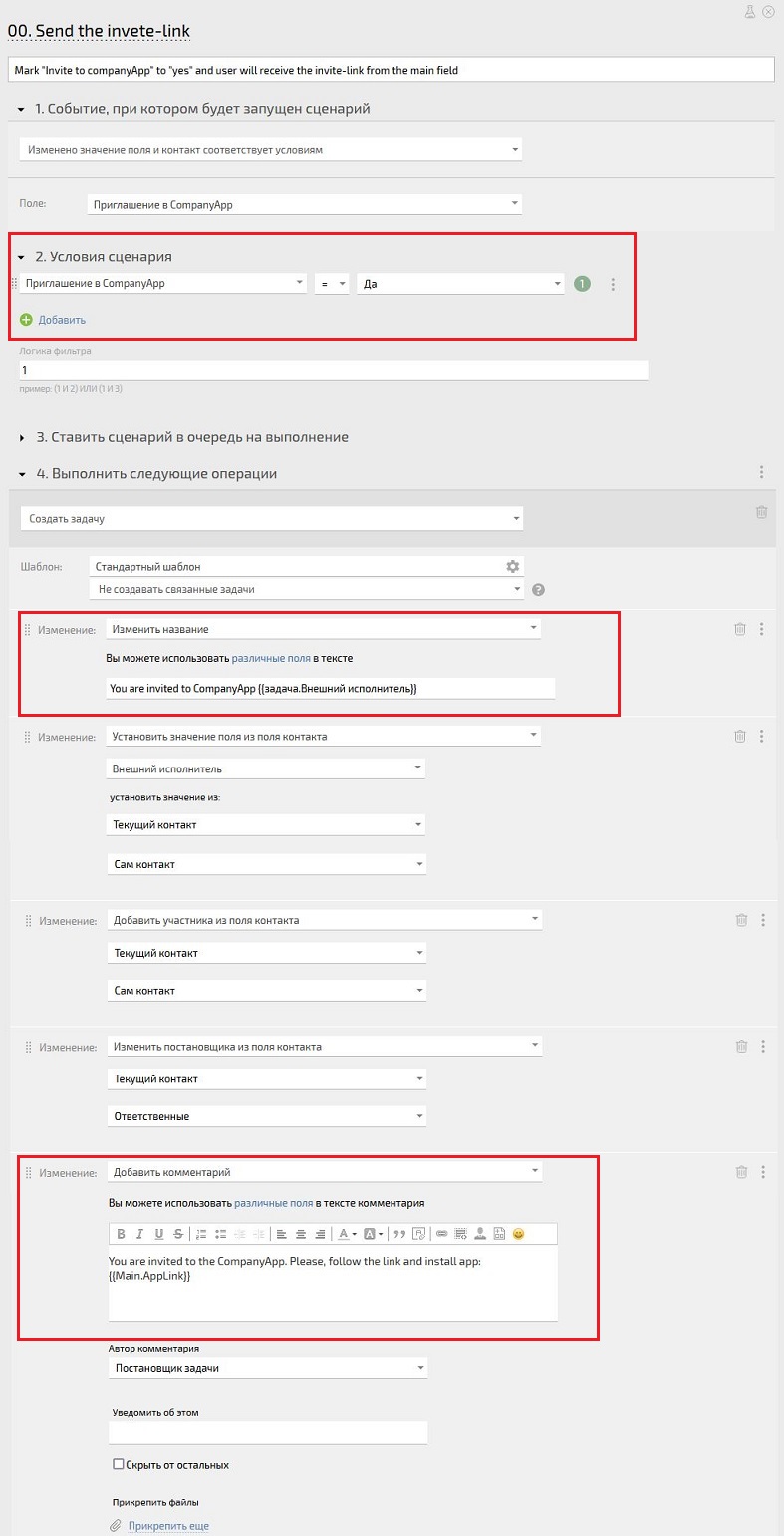Open the Автор комментария dropdown Постановщик задачи
784x1536 pixels.
[x=268, y=1368]
